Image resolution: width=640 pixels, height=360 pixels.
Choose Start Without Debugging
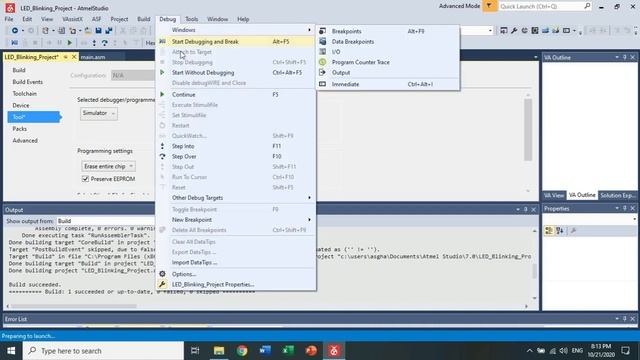pos(236,73)
